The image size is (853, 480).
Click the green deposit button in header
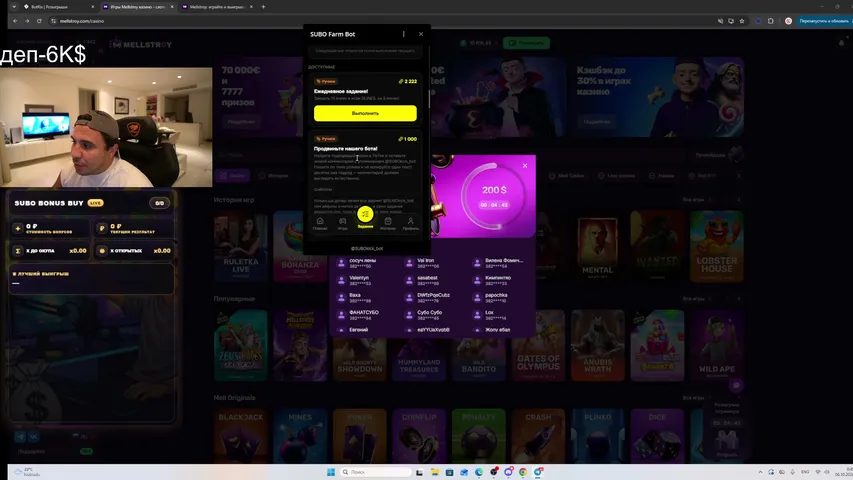526,42
